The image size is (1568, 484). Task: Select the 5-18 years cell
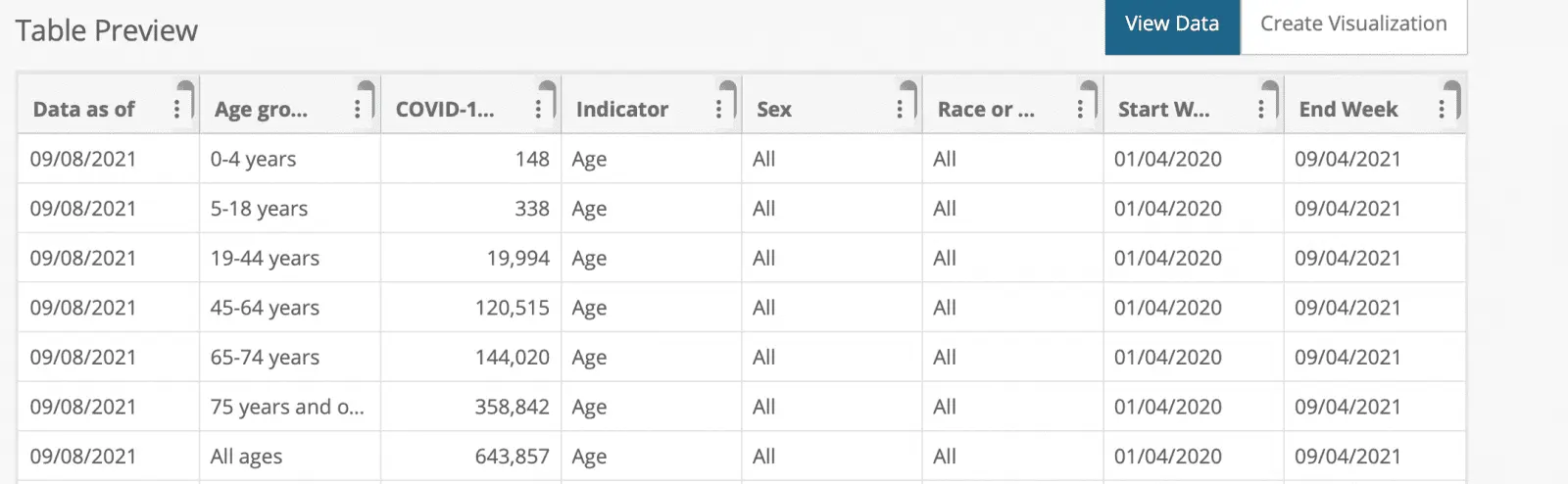(x=289, y=209)
